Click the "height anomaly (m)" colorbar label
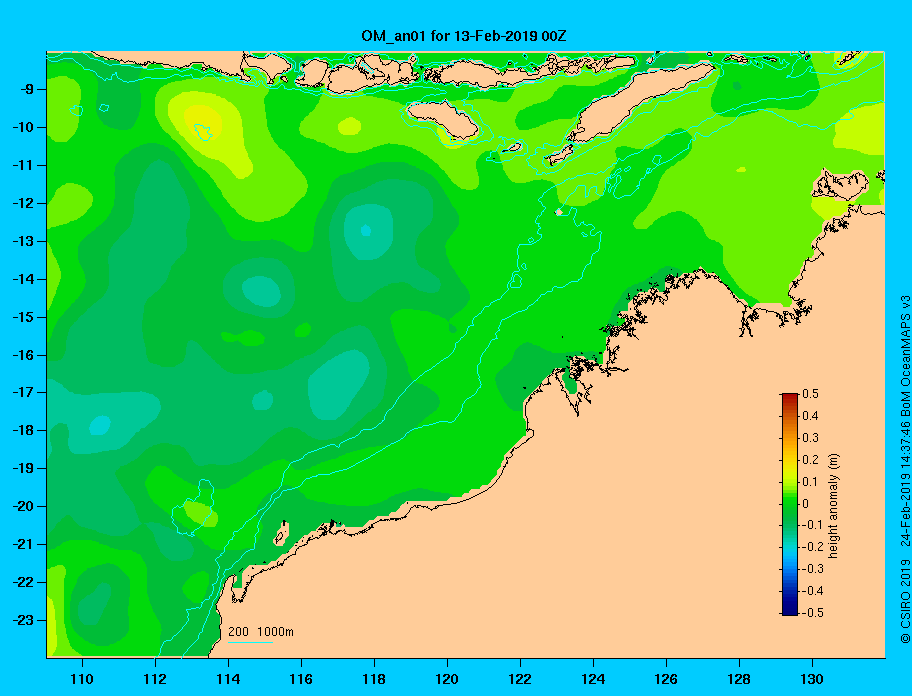The width and height of the screenshot is (912, 696). click(x=834, y=506)
